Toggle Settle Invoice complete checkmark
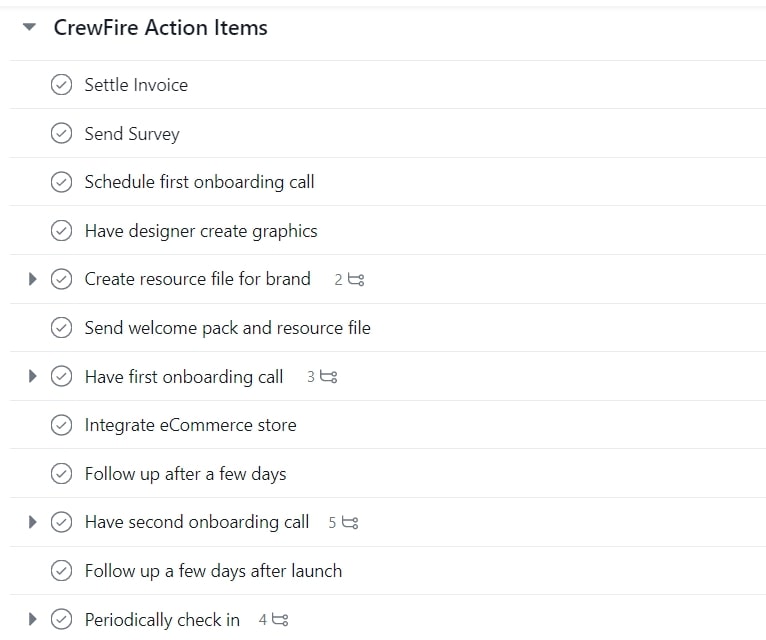This screenshot has height=640, width=766. point(61,85)
